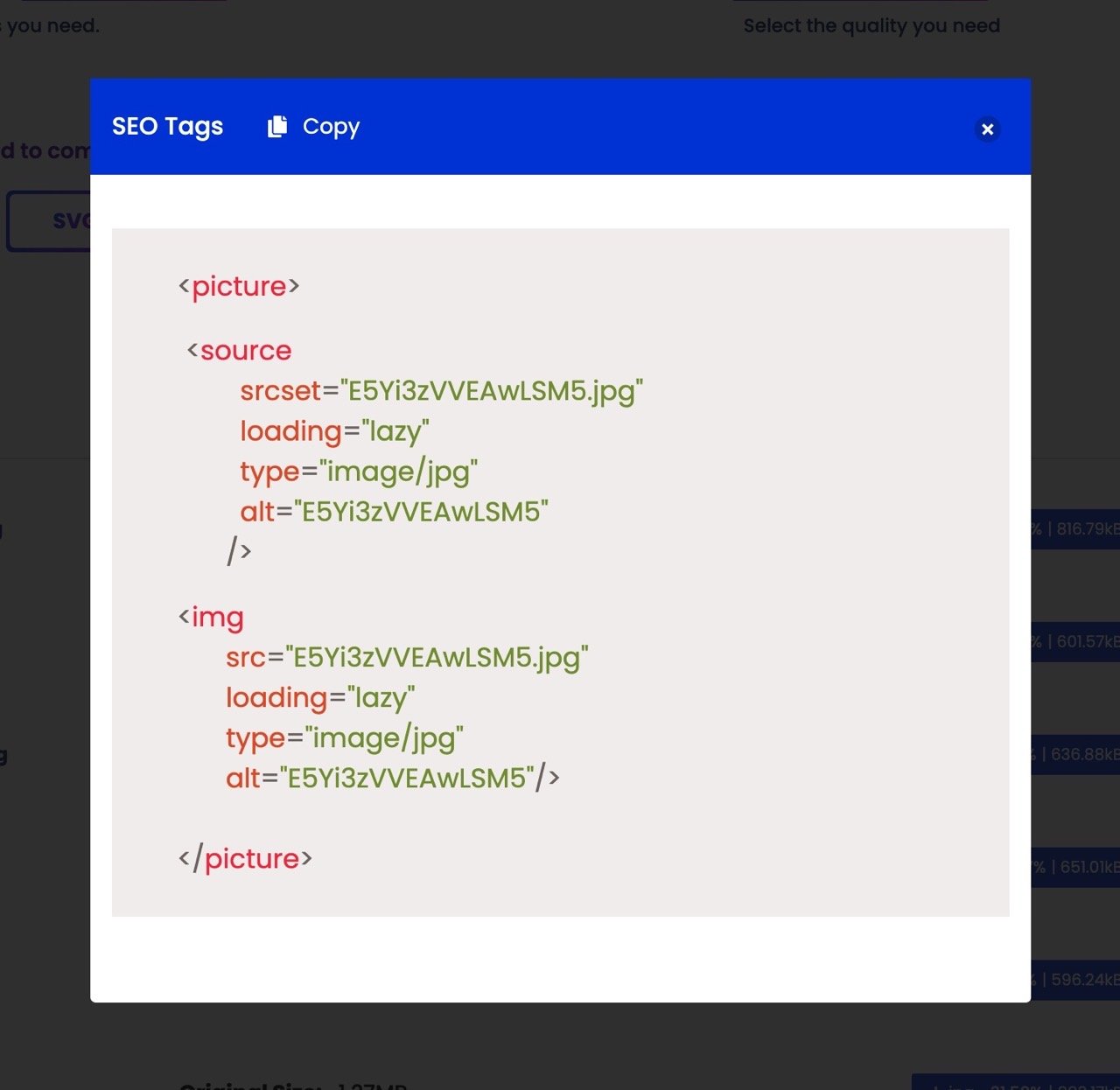Image resolution: width=1120 pixels, height=1090 pixels.
Task: Click the srcset attribute line with jpg filename
Action: click(x=442, y=391)
